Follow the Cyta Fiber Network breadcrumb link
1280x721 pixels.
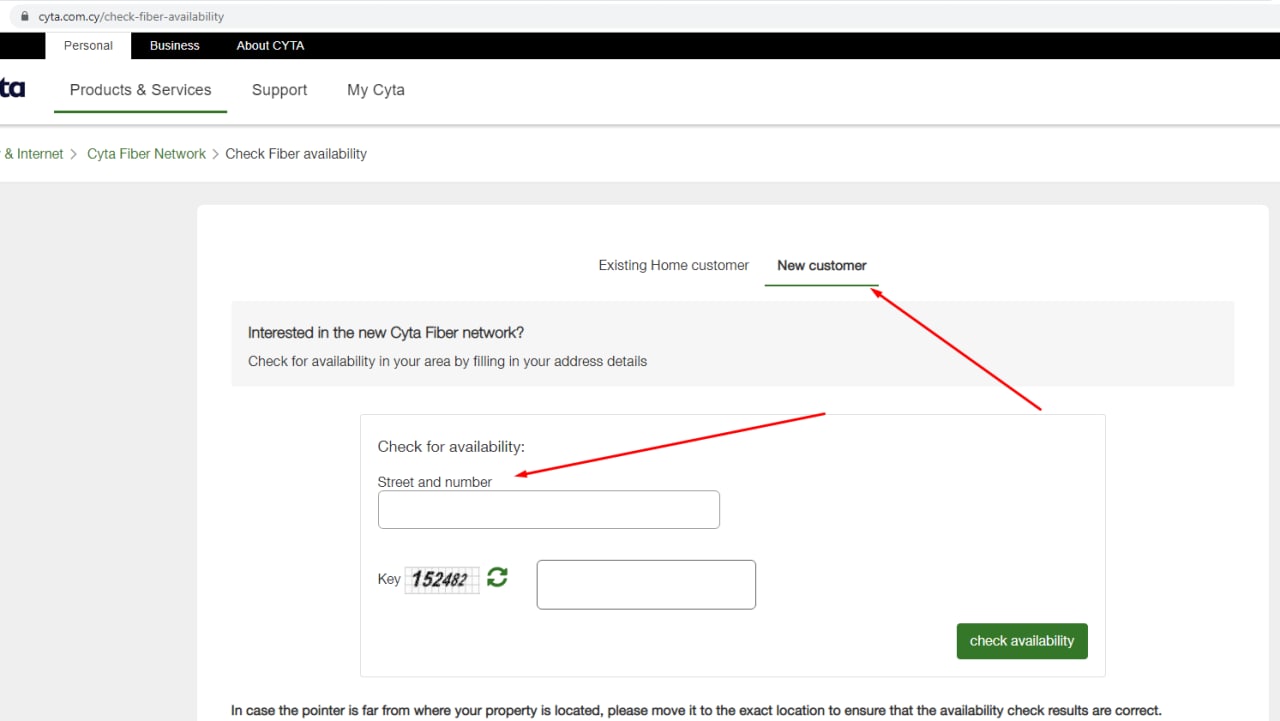tap(146, 154)
